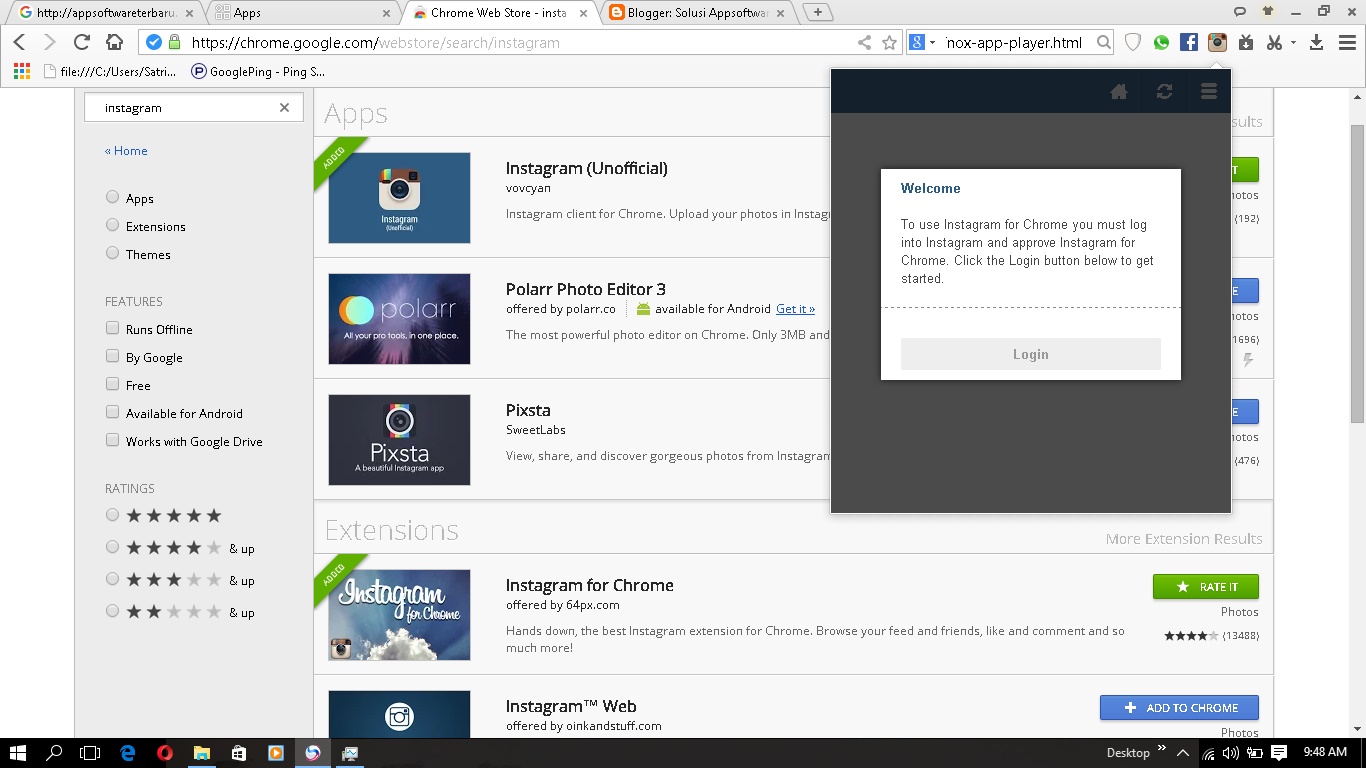Click the search magnifier in search box

point(1103,42)
